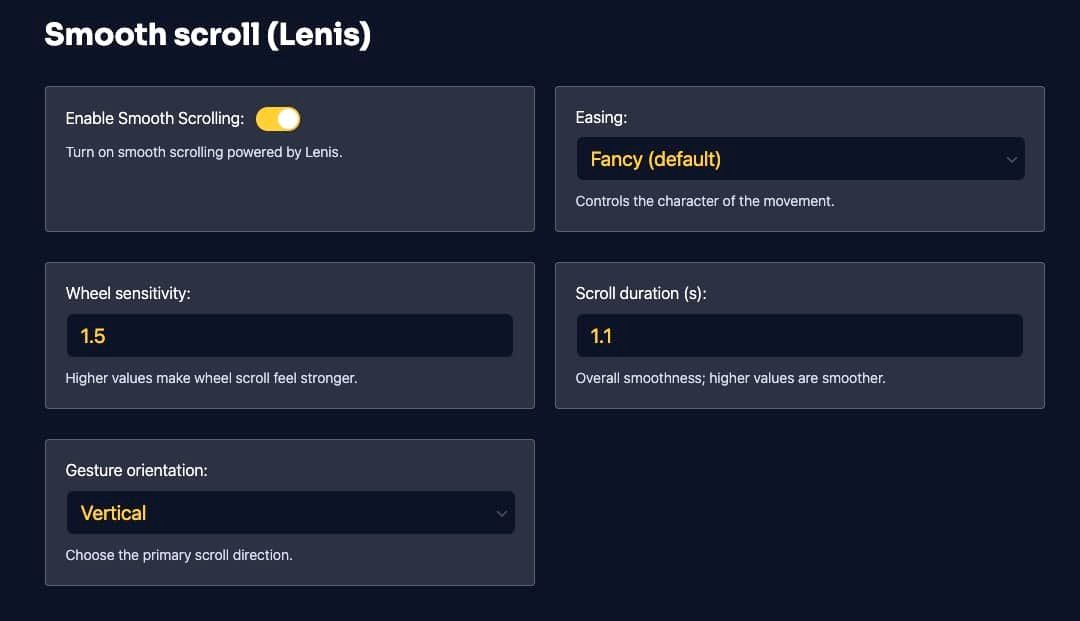Screen dimensions: 1080x621
Task: Click the Gesture orientation settings card
Action: pos(290,575)
